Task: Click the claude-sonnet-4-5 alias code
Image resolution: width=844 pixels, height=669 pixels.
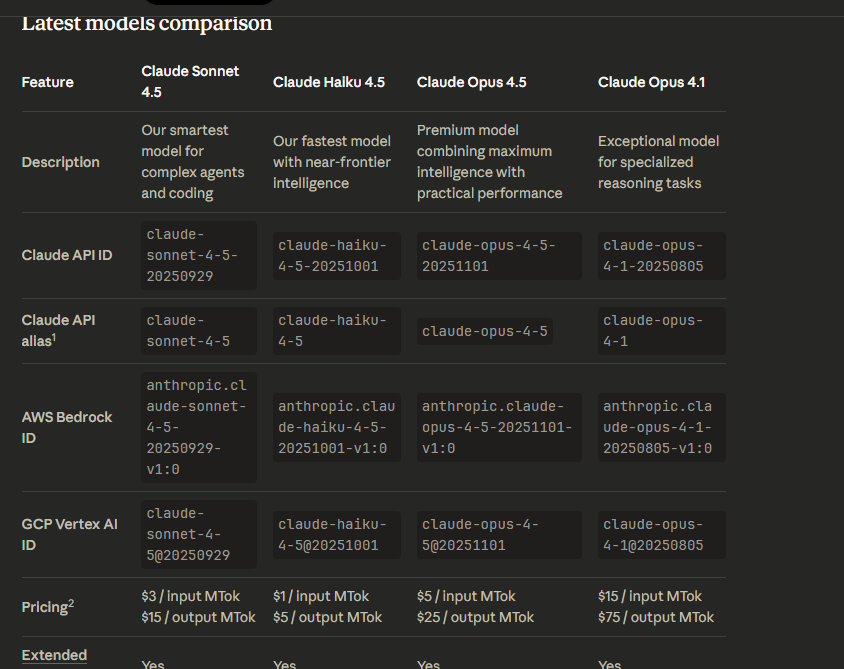Action: pos(198,330)
